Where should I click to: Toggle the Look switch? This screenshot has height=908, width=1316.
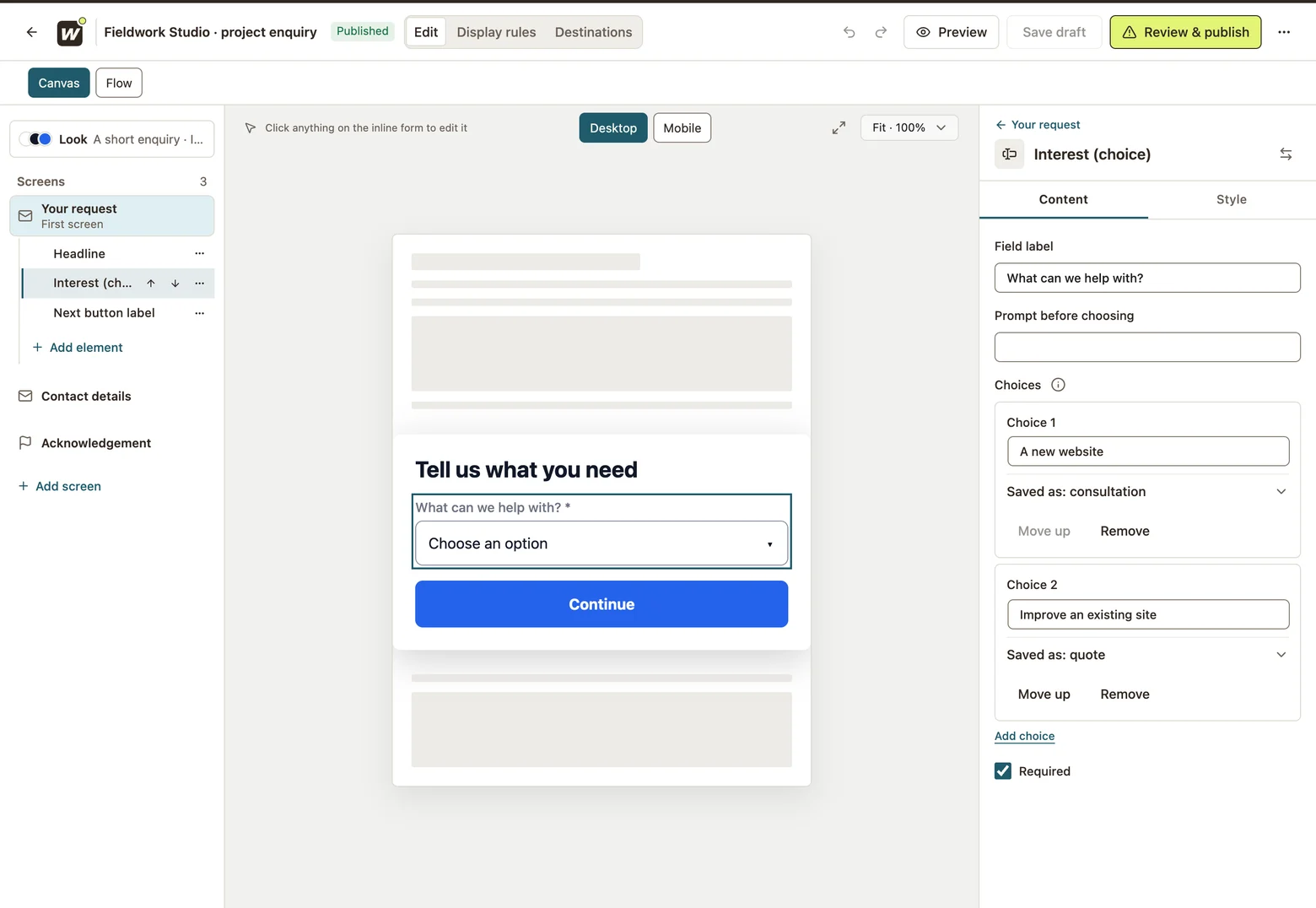35,139
